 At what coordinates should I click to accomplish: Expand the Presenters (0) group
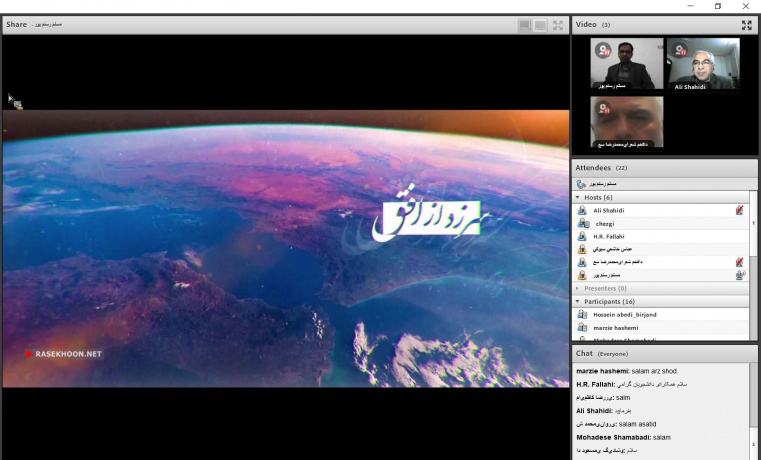pyautogui.click(x=577, y=288)
